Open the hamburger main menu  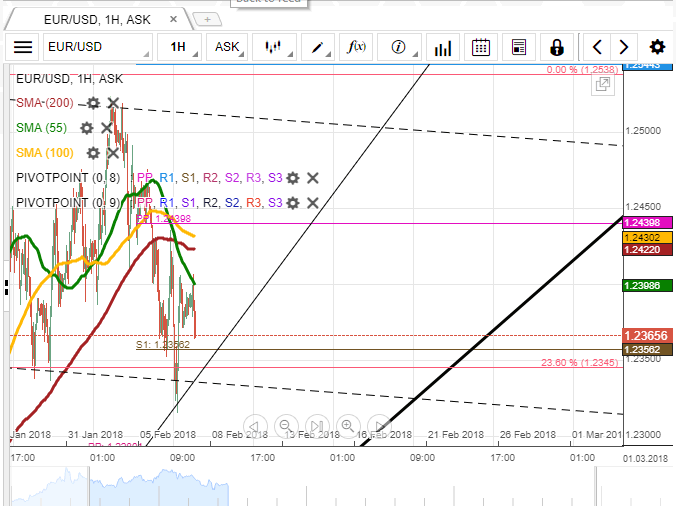(x=23, y=47)
